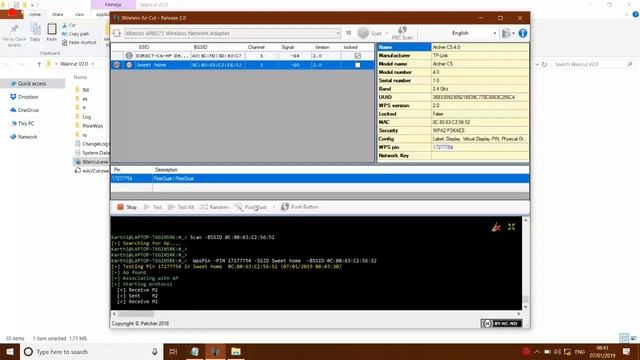Toggle locked checkbox for Sweet home network
The width and height of the screenshot is (640, 360).
point(358,65)
